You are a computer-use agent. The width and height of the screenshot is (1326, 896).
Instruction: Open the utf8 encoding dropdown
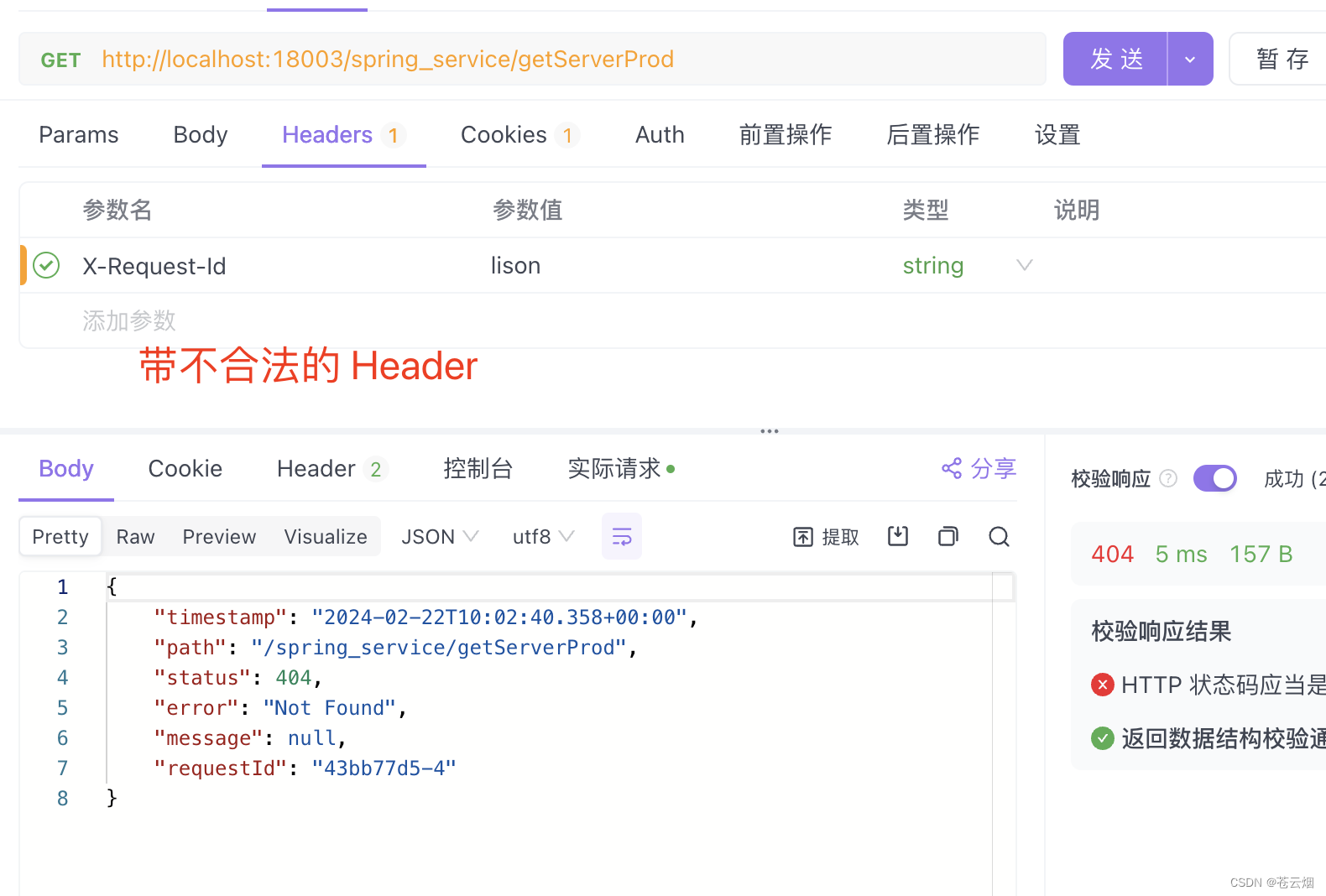click(x=543, y=536)
